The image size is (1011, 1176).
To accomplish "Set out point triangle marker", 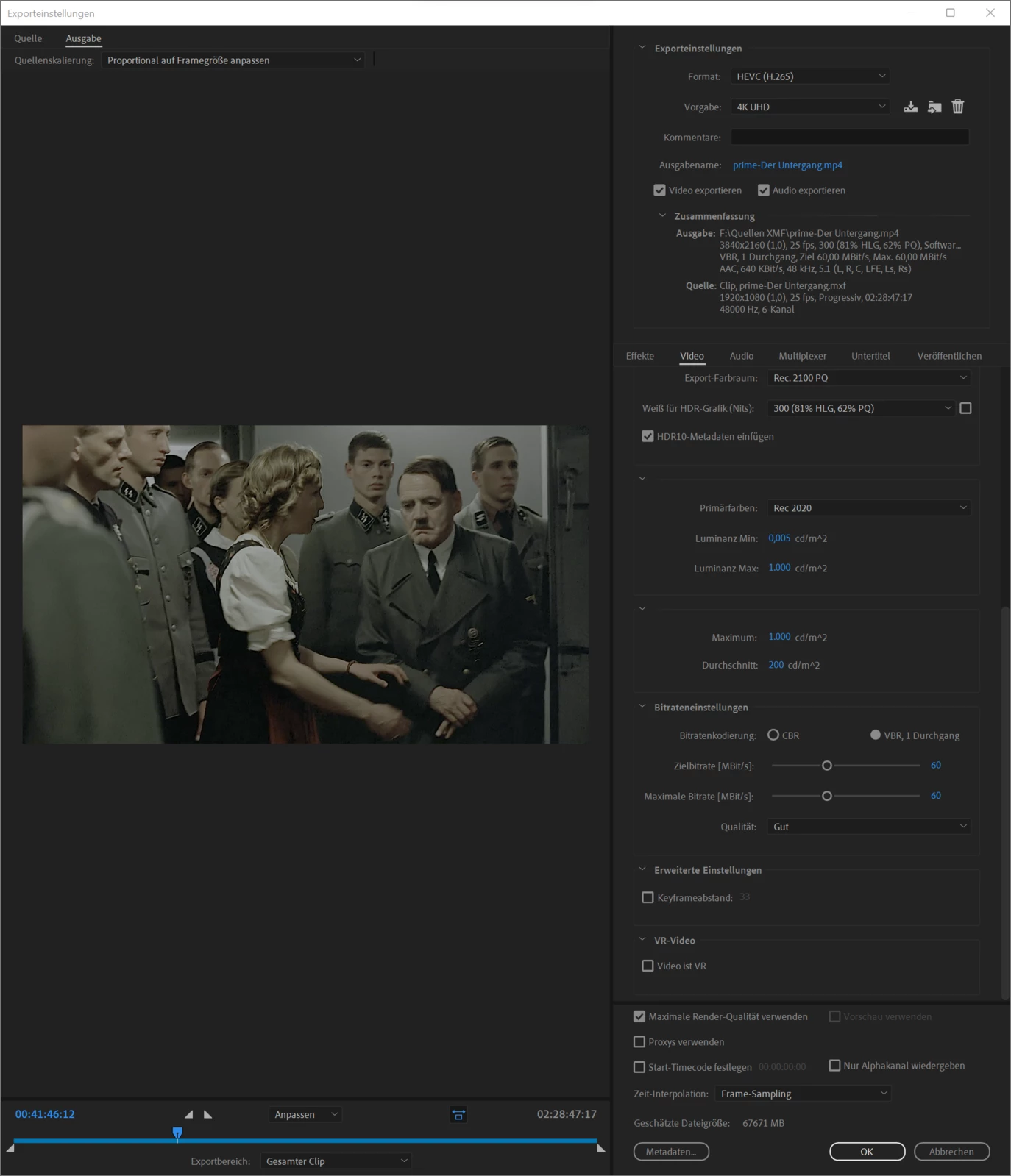I will 207,1114.
